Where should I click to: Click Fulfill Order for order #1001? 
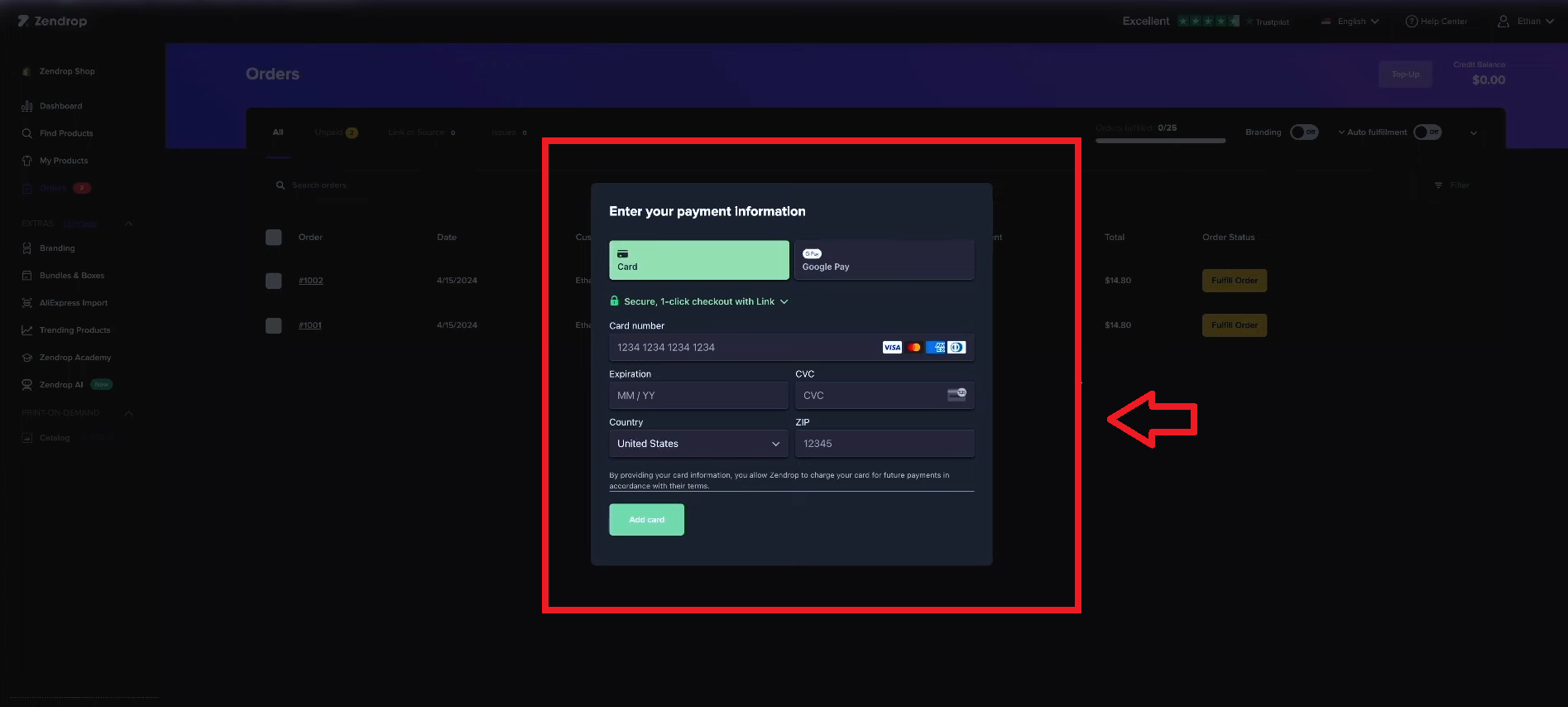[1235, 325]
